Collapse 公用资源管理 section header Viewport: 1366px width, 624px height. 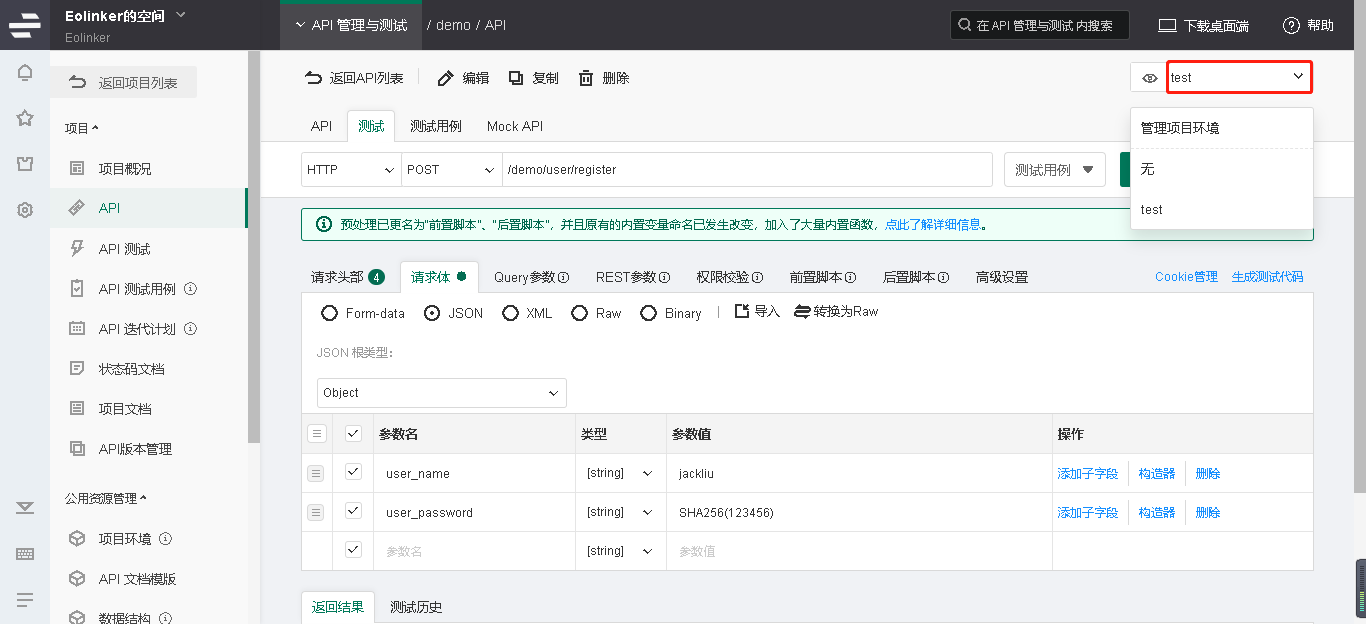tap(105, 498)
